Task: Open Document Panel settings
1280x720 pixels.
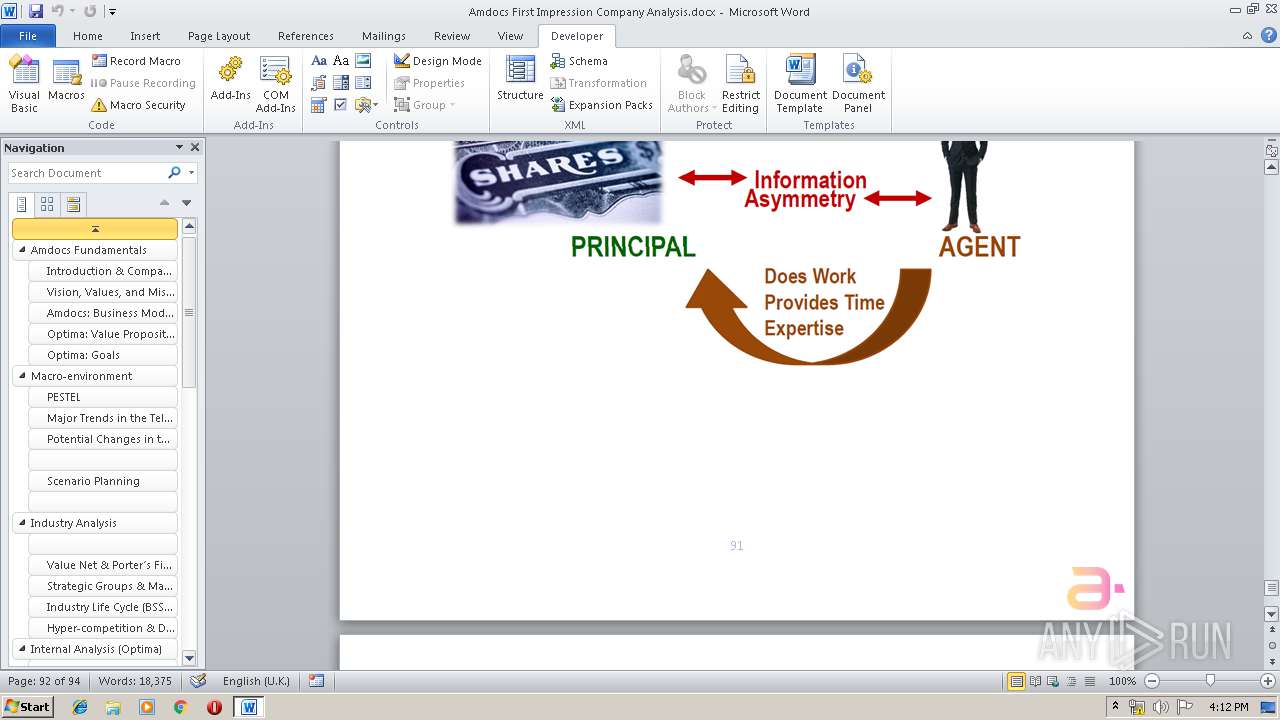Action: pyautogui.click(x=858, y=84)
